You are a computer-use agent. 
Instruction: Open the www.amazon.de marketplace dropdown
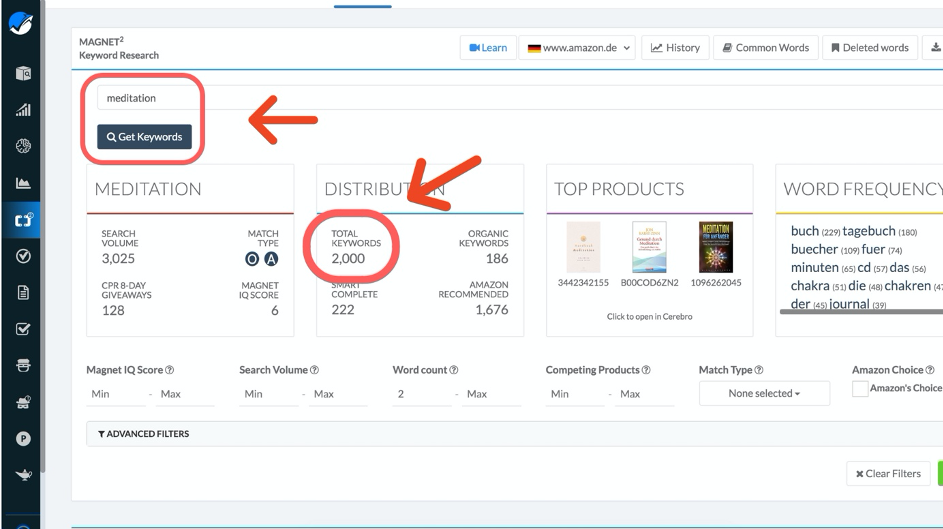(578, 47)
